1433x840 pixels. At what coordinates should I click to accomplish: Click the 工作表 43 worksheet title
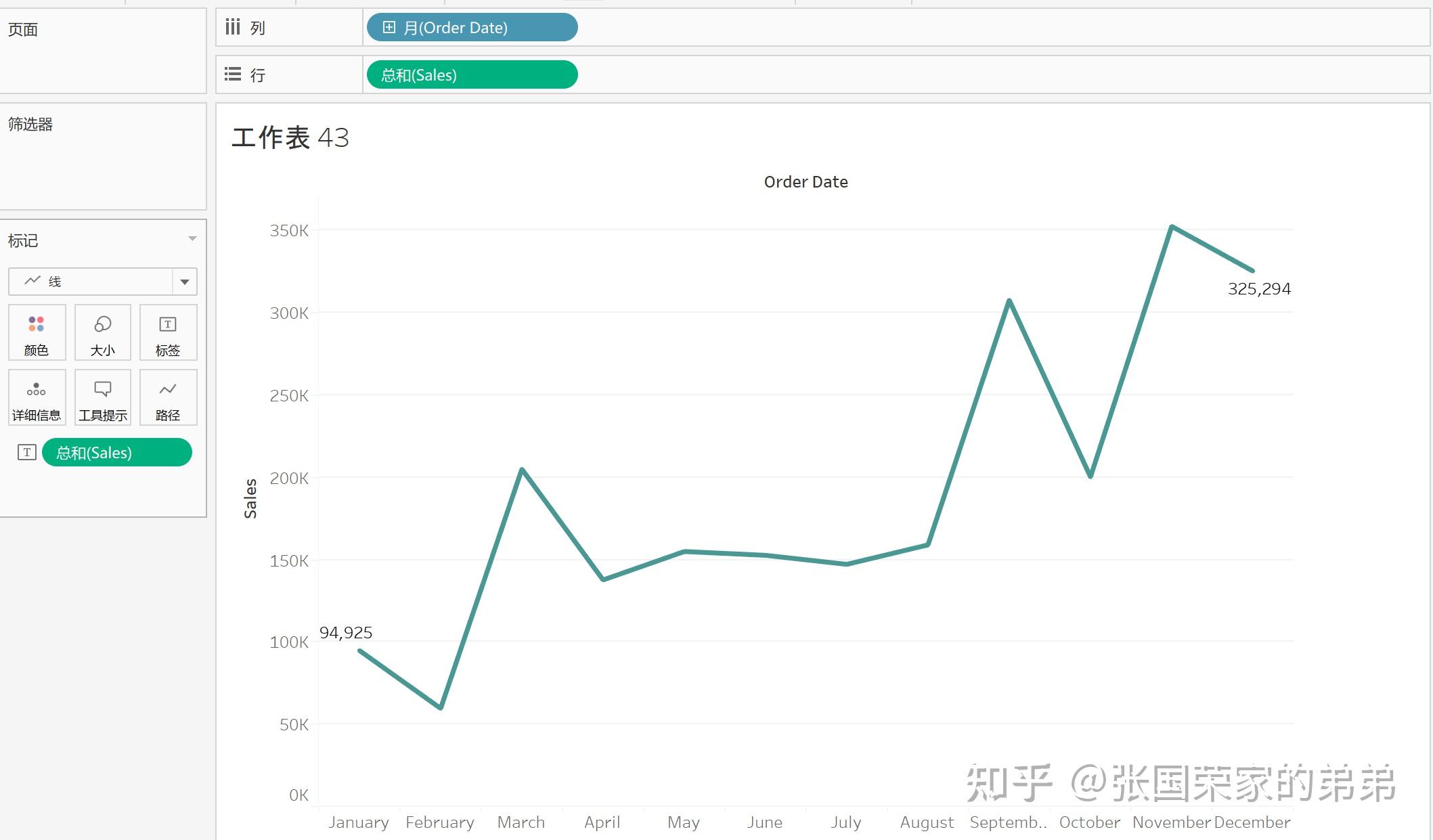click(290, 138)
